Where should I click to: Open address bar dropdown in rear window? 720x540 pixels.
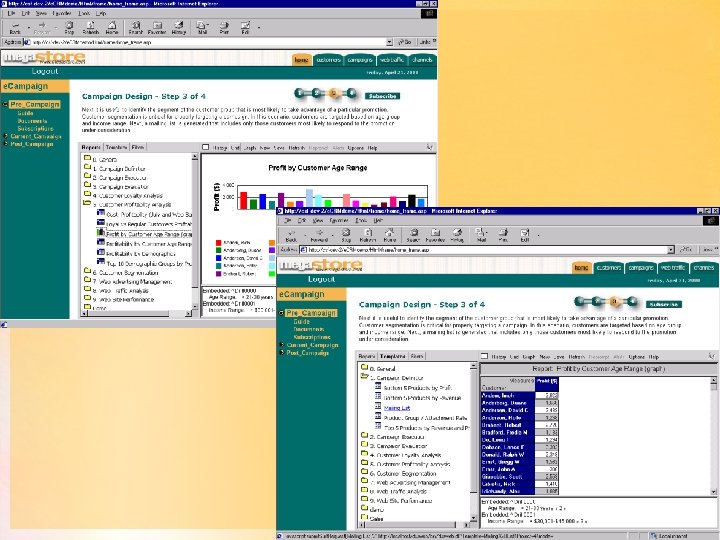389,42
